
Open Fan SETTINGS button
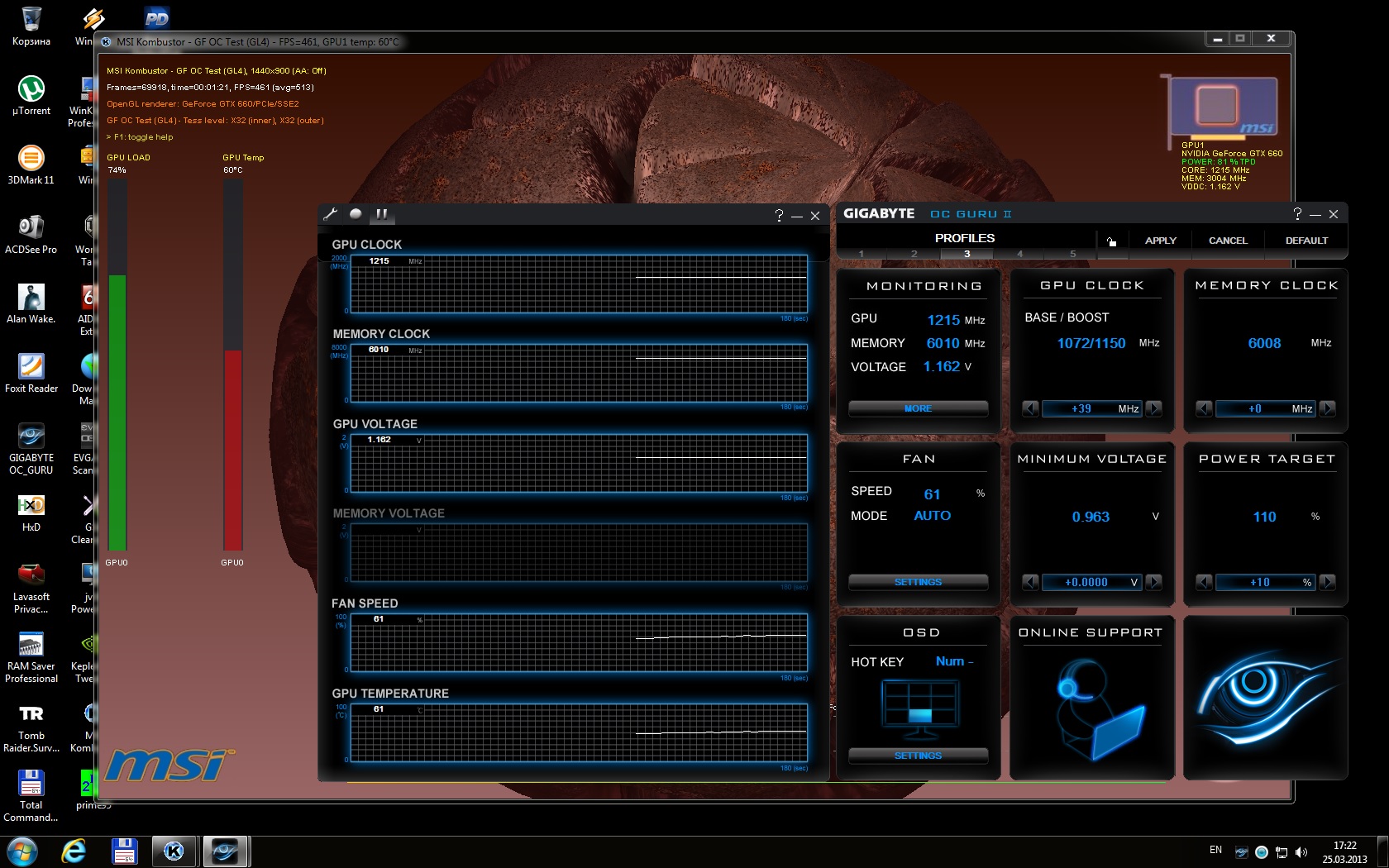pyautogui.click(x=918, y=582)
